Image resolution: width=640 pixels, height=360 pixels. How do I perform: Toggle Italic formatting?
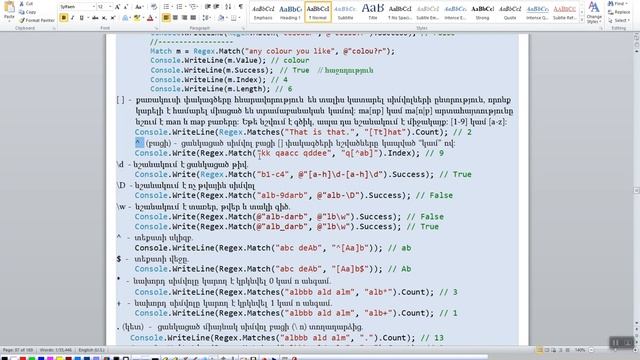coord(73,18)
